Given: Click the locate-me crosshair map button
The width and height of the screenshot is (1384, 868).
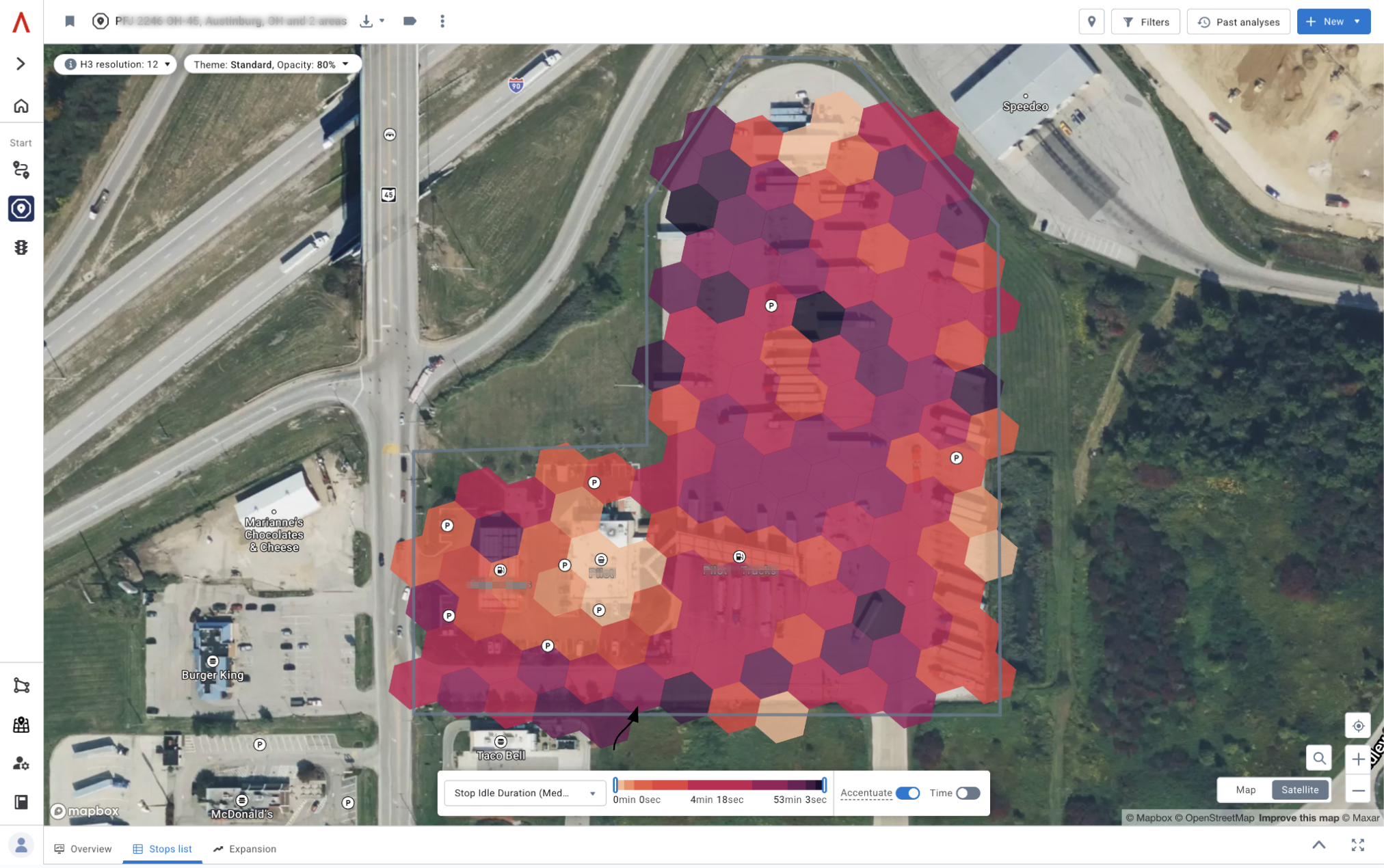Looking at the screenshot, I should click(x=1358, y=726).
